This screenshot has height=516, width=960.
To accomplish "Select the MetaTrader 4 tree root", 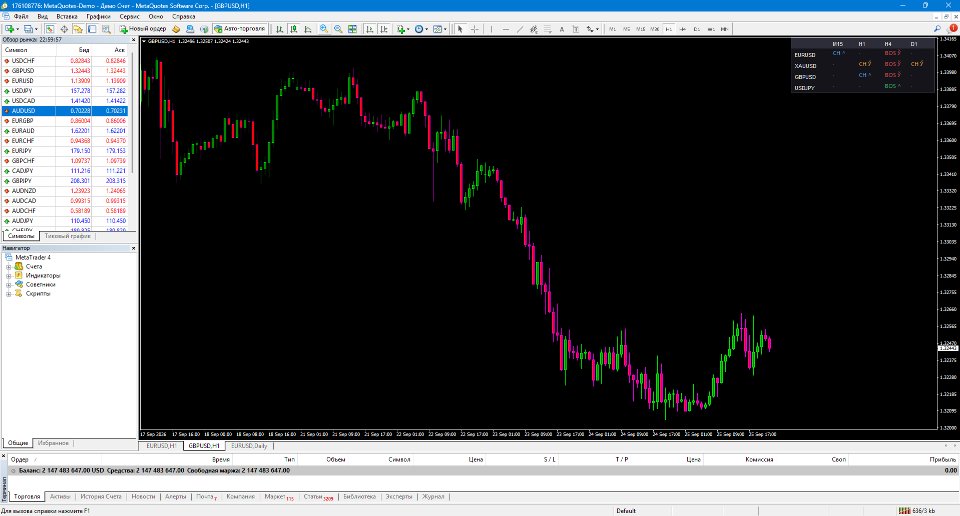I will pyautogui.click(x=32, y=258).
